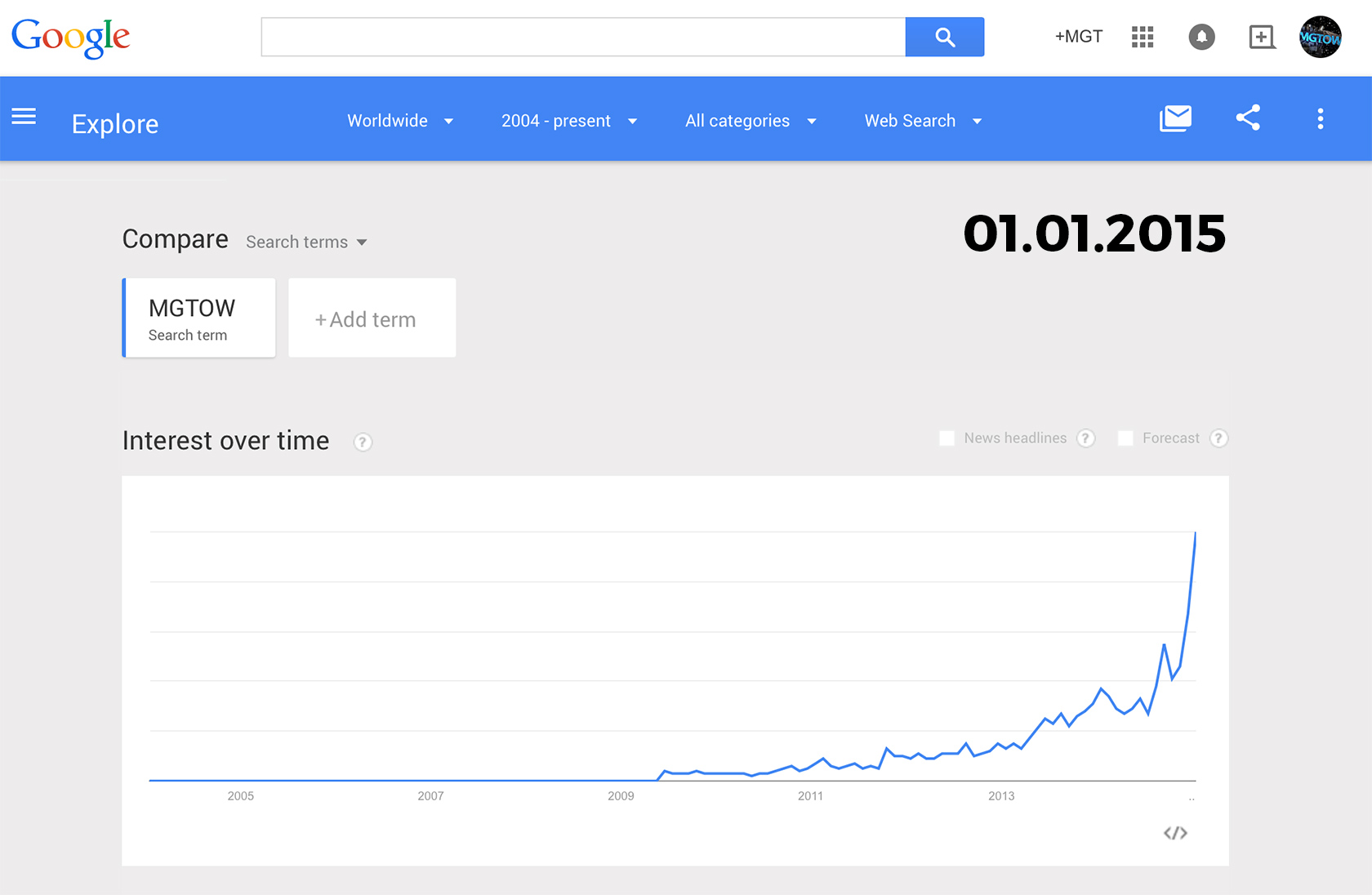Screen dimensions: 1372x895
Task: Click the +Add term button
Action: (x=372, y=318)
